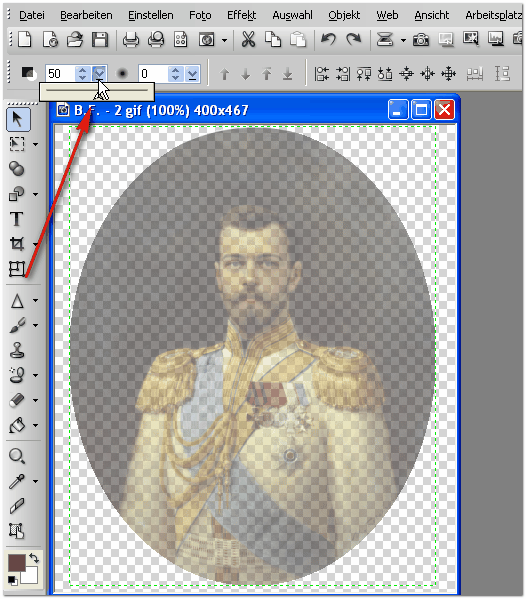The width and height of the screenshot is (526, 599).
Task: Open the Einstellen menu
Action: coord(151,15)
